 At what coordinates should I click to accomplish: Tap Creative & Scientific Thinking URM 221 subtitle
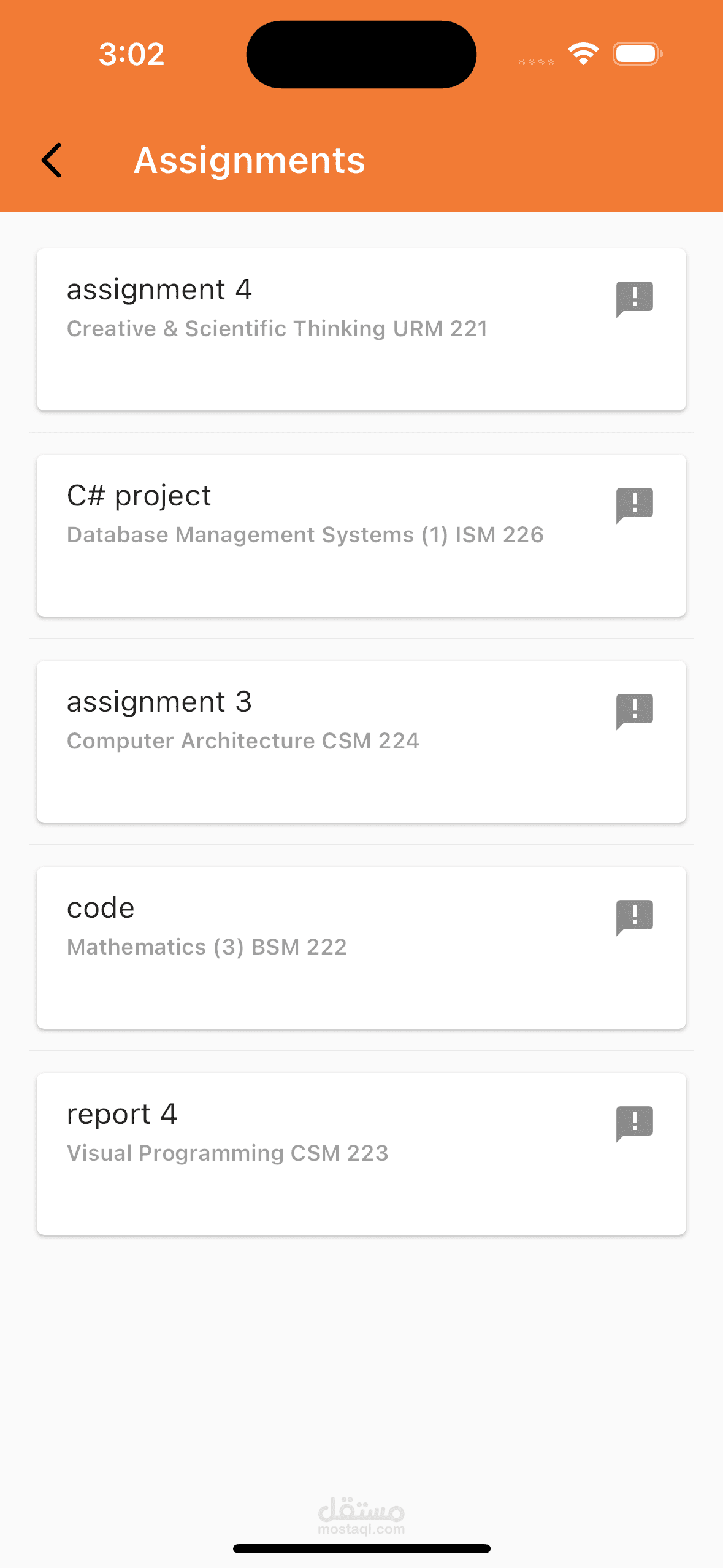pos(277,329)
